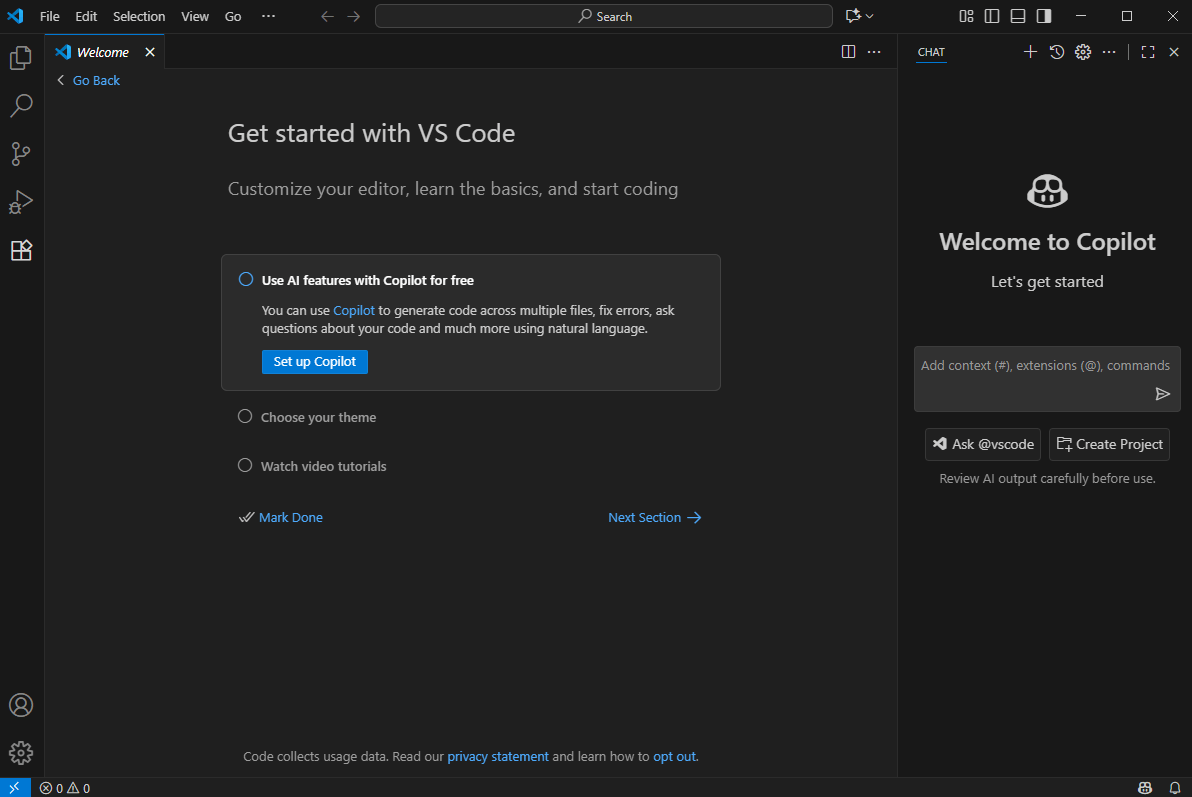Open Run and Debug view
The image size is (1192, 797).
21,202
